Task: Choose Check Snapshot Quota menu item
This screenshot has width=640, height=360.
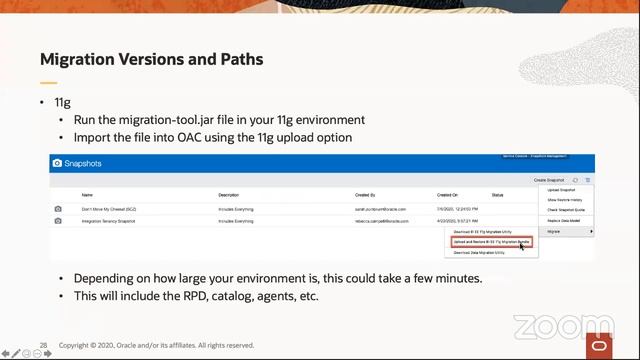Action: pyautogui.click(x=566, y=210)
